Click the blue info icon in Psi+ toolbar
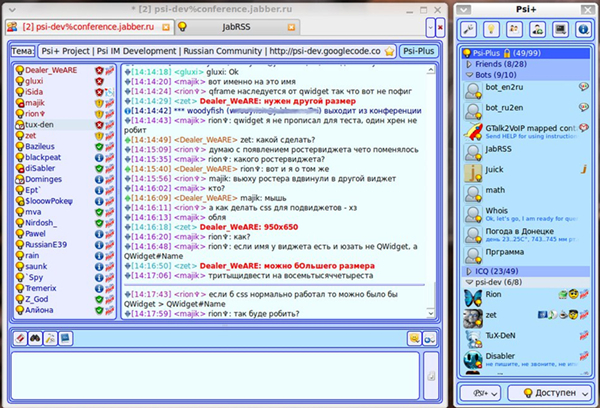Image resolution: width=600 pixels, height=408 pixels. click(x=583, y=29)
